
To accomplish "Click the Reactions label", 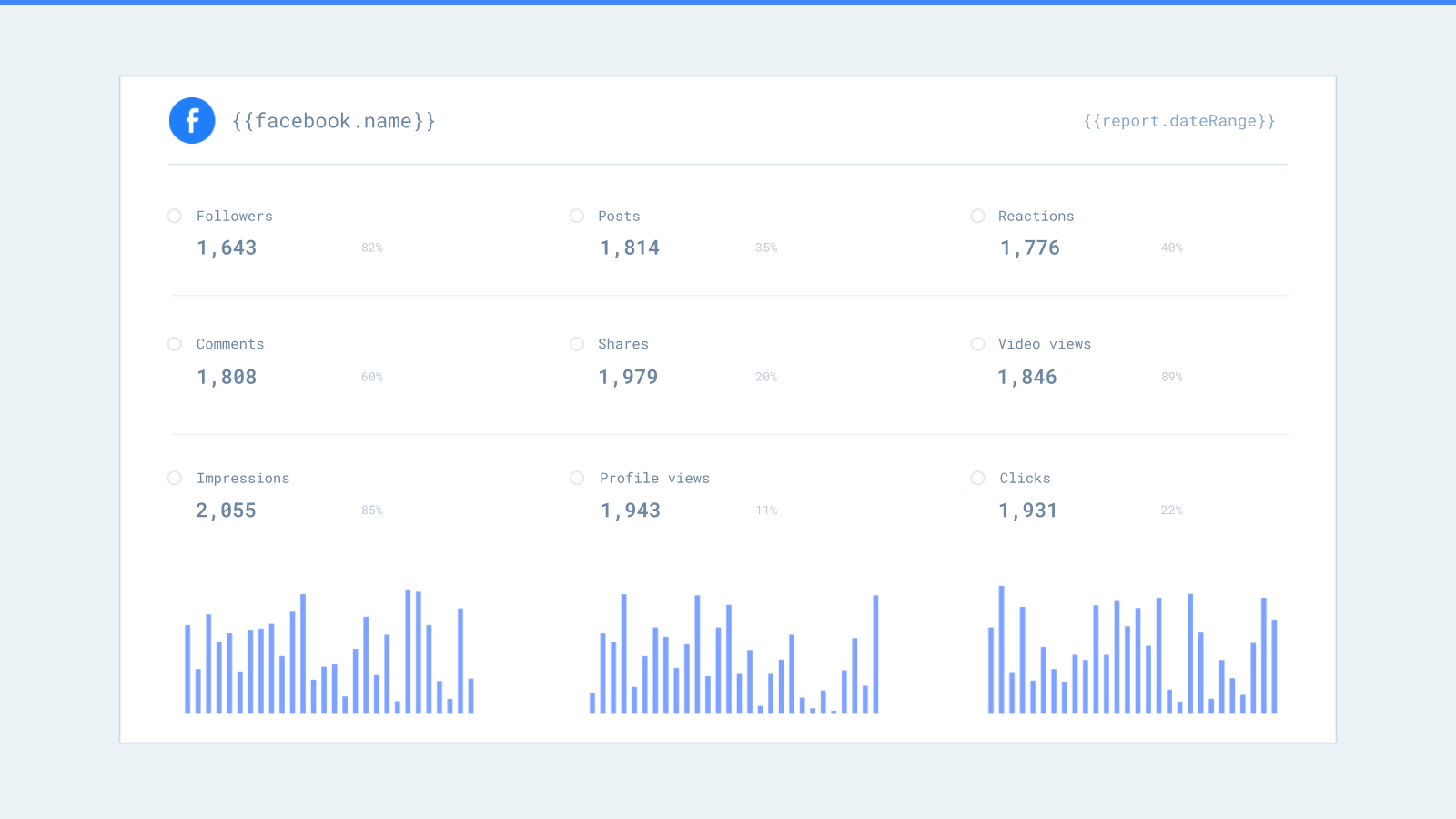I will tap(1036, 216).
